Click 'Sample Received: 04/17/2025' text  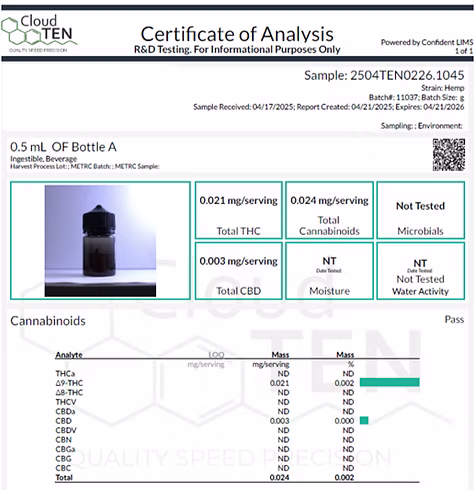(x=244, y=107)
